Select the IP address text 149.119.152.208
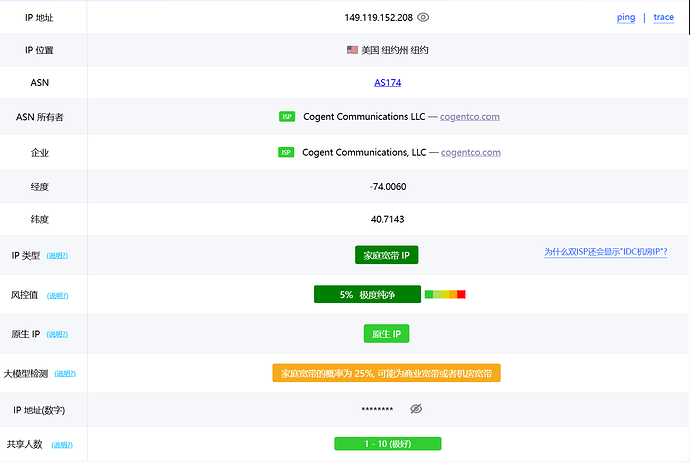Image resolution: width=690 pixels, height=463 pixels. (378, 18)
